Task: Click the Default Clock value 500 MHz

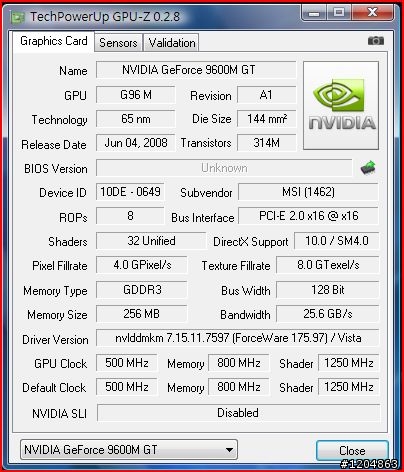Action: (127, 387)
